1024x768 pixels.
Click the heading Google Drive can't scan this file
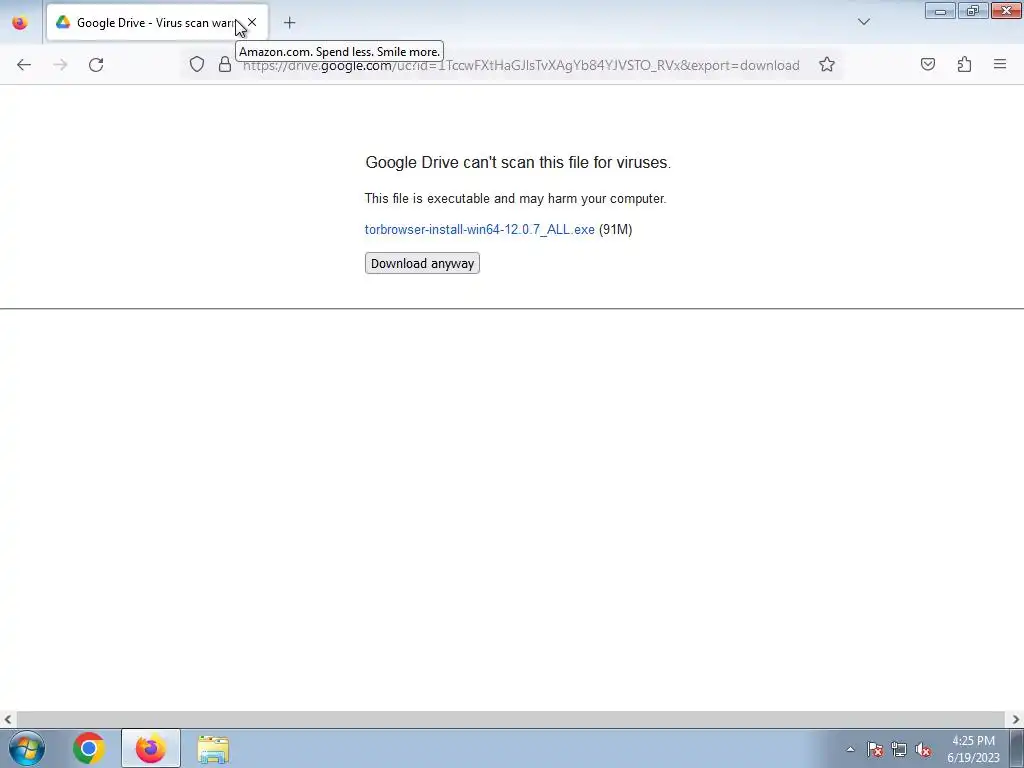click(518, 163)
